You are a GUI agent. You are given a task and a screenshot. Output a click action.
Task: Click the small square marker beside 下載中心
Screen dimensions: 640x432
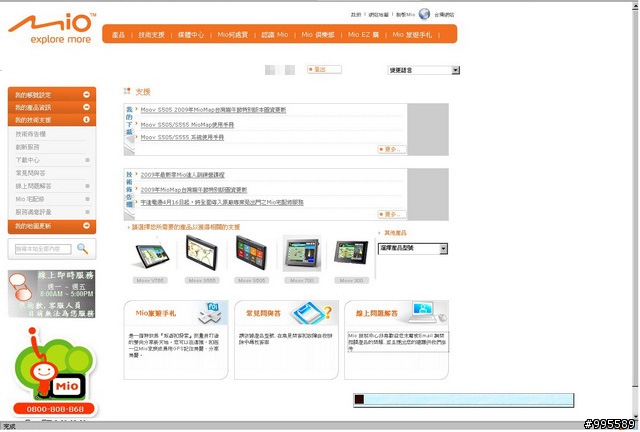(87, 160)
